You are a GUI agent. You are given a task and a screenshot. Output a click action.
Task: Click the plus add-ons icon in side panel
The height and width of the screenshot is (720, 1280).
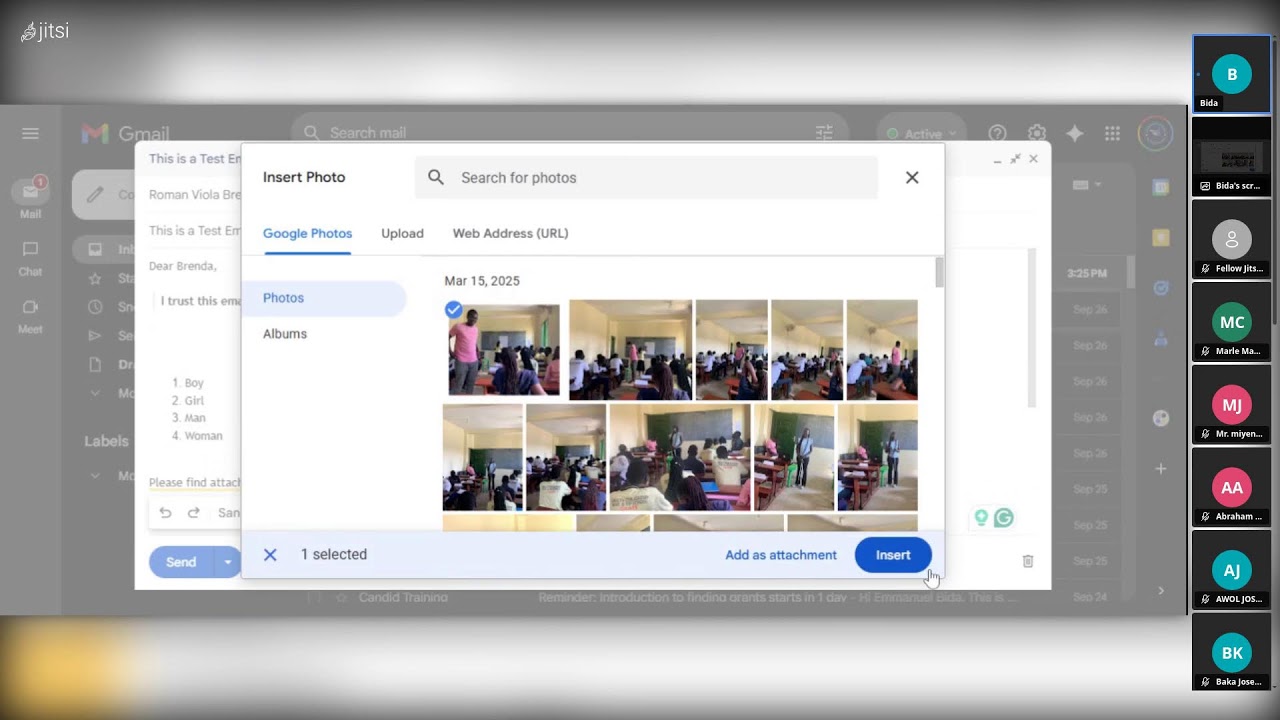pyautogui.click(x=1160, y=468)
